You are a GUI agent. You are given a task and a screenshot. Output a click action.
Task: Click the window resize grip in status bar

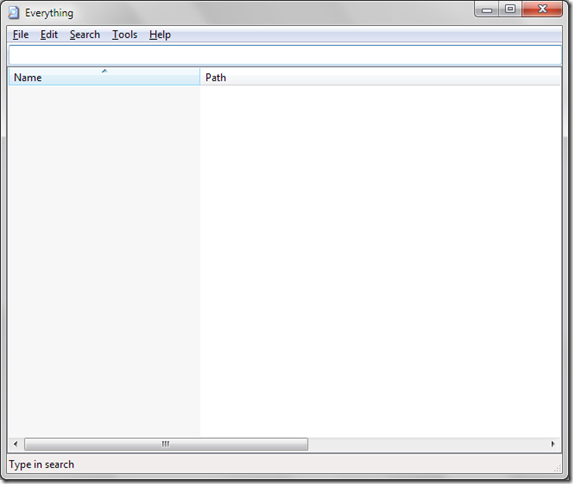coord(557,468)
